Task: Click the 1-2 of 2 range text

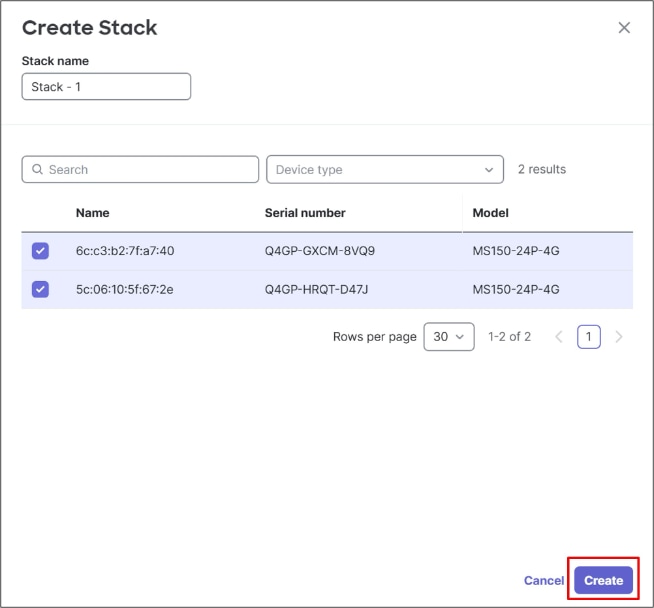Action: (509, 337)
